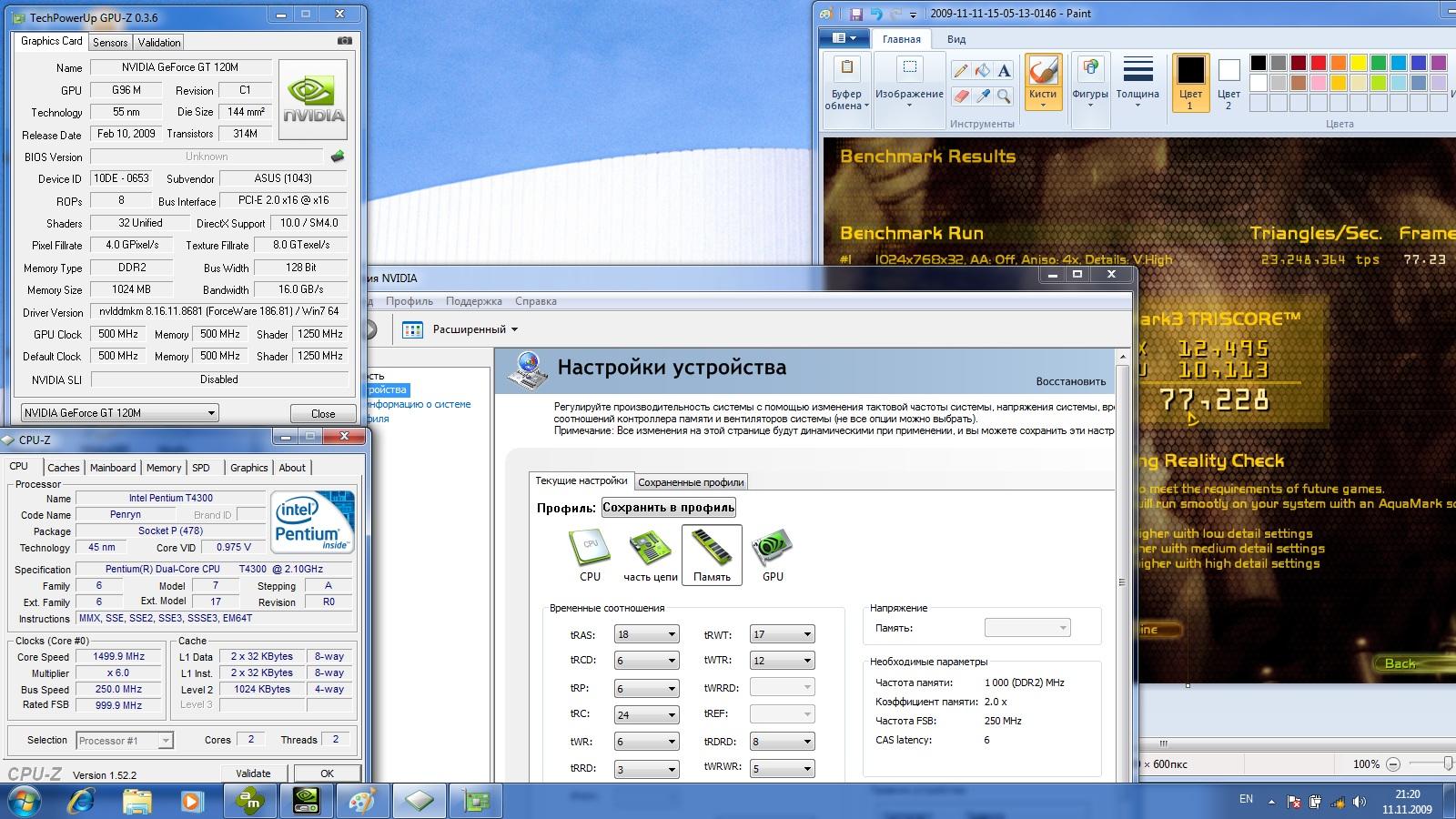1456x819 pixels.
Task: Open the tRWT timing dropdown
Action: 782,634
